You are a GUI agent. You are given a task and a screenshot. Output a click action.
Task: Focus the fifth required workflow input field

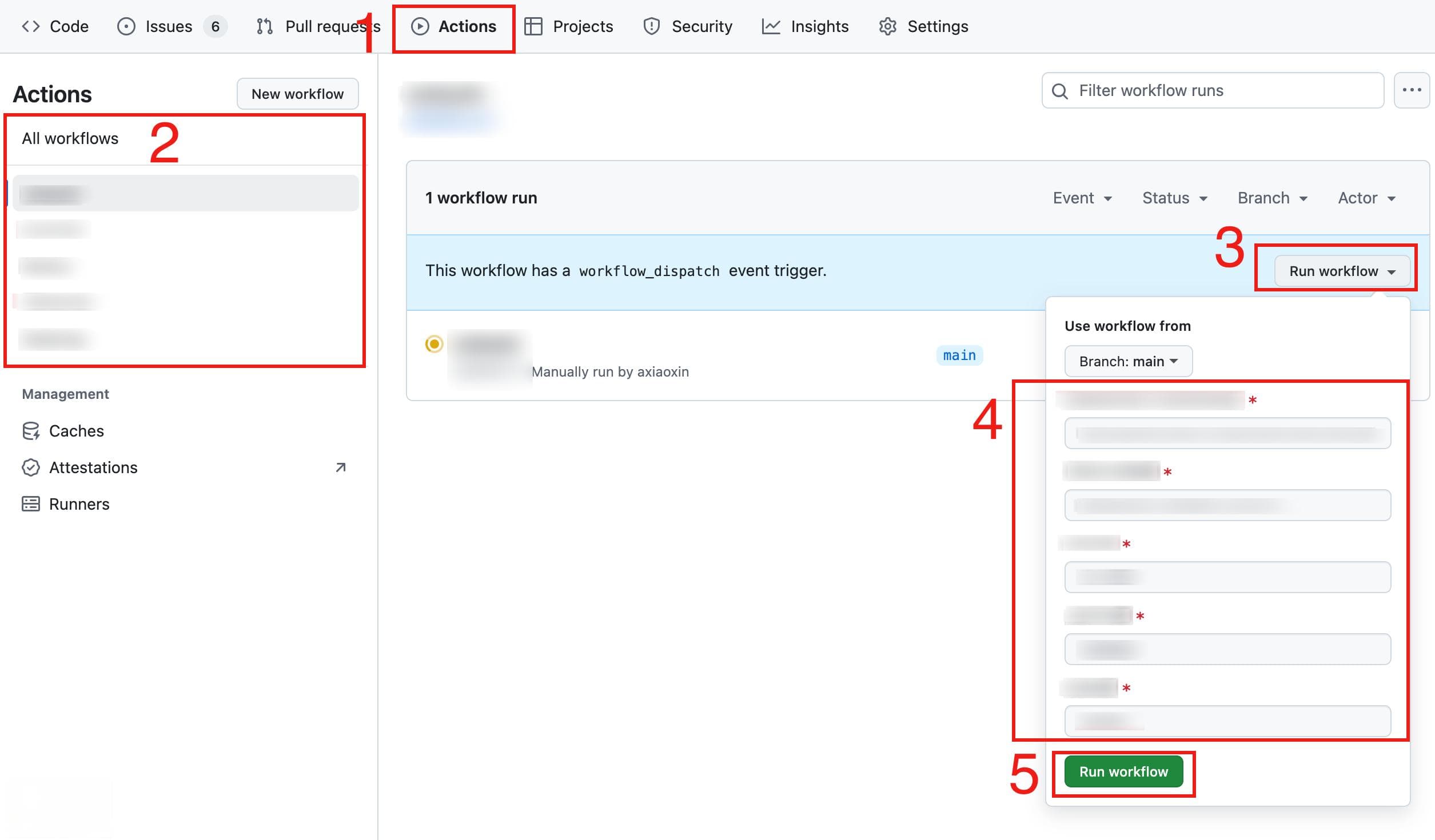1227,721
